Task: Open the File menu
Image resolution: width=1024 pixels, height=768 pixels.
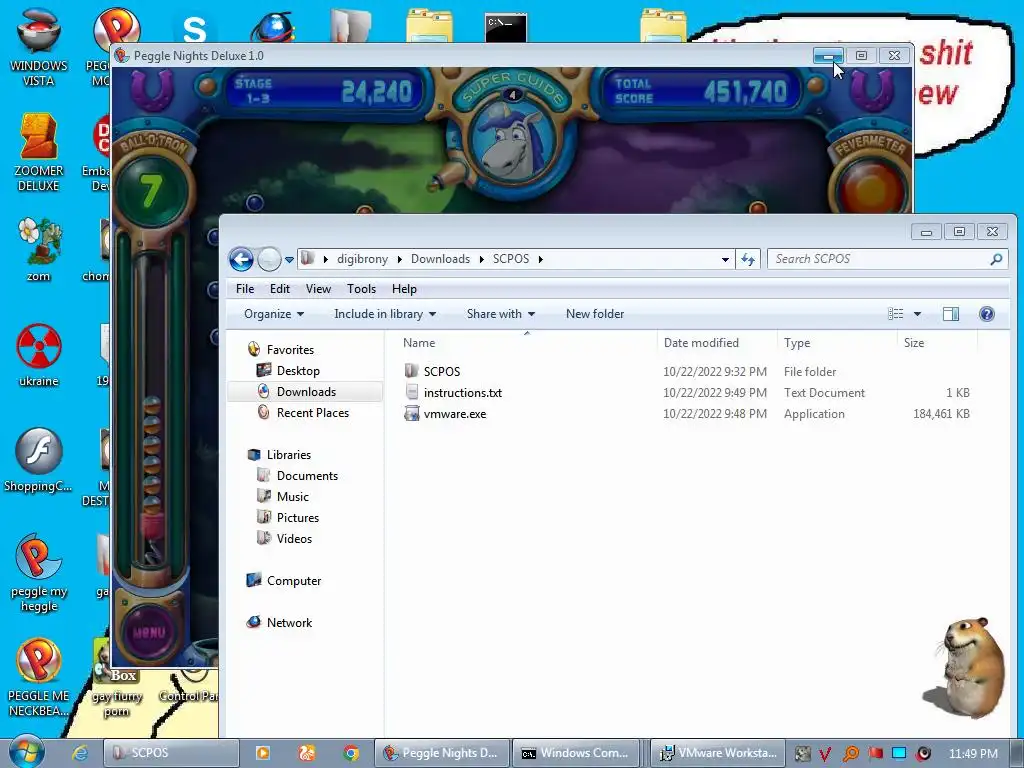Action: [245, 289]
